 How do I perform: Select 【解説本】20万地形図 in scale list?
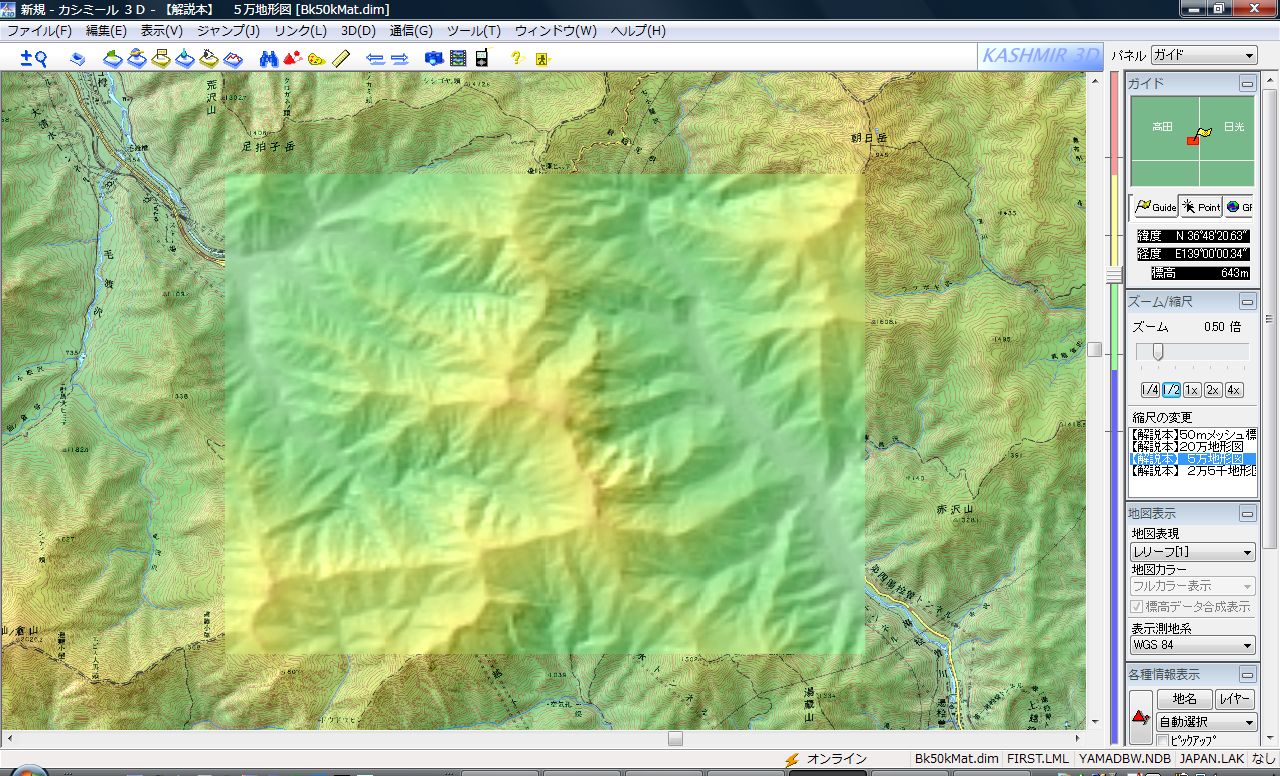[1192, 446]
